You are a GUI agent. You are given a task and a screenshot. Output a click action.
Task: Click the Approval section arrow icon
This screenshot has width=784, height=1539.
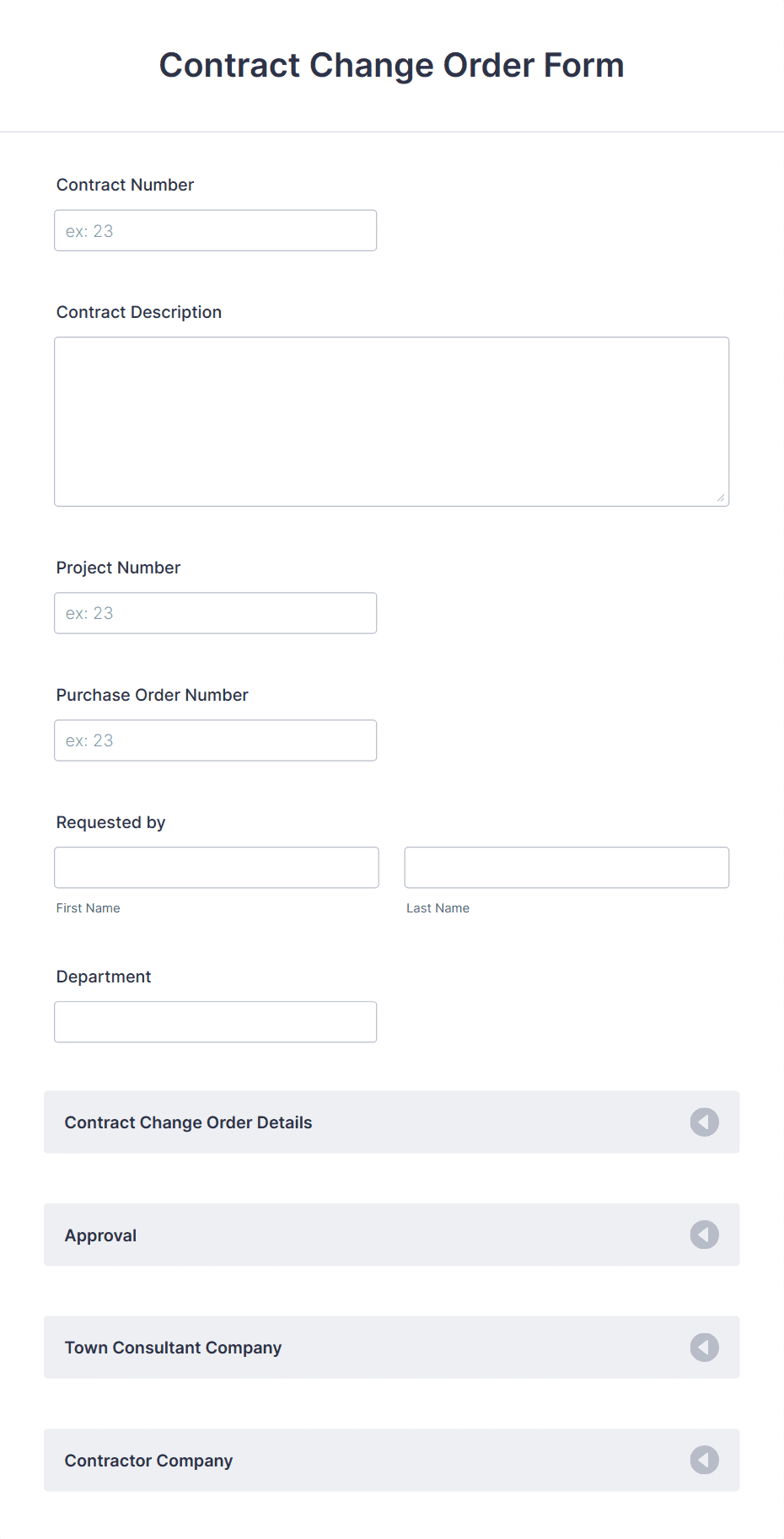tap(704, 1235)
